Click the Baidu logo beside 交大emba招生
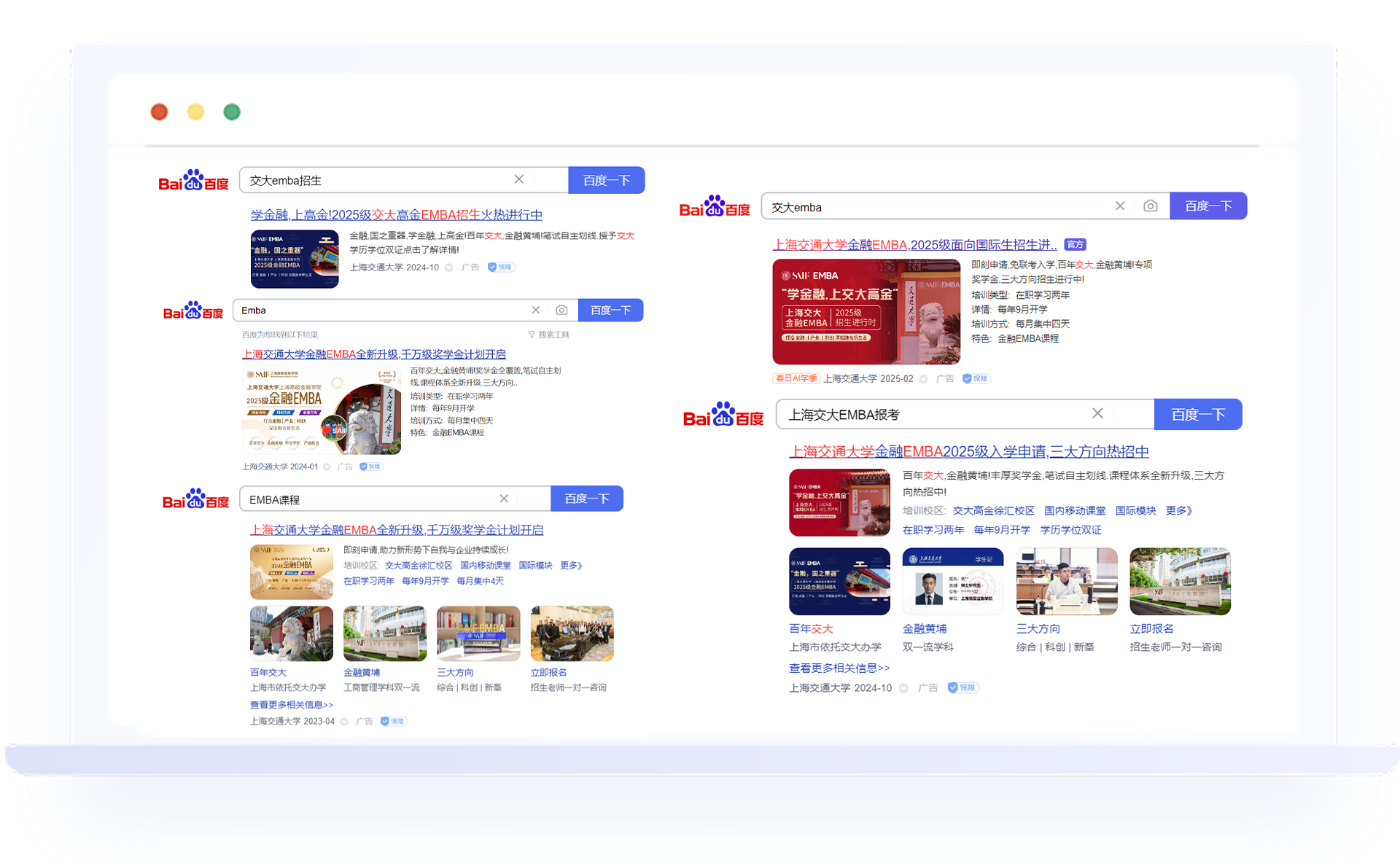1400x866 pixels. [193, 180]
